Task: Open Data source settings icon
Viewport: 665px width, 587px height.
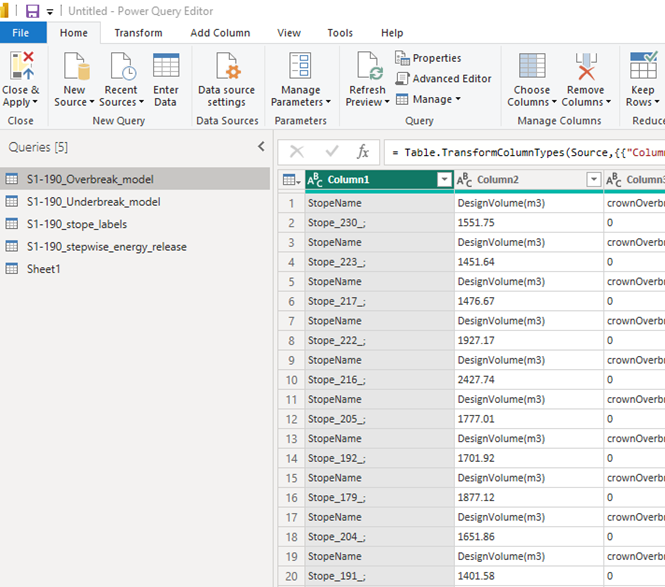Action: (228, 66)
